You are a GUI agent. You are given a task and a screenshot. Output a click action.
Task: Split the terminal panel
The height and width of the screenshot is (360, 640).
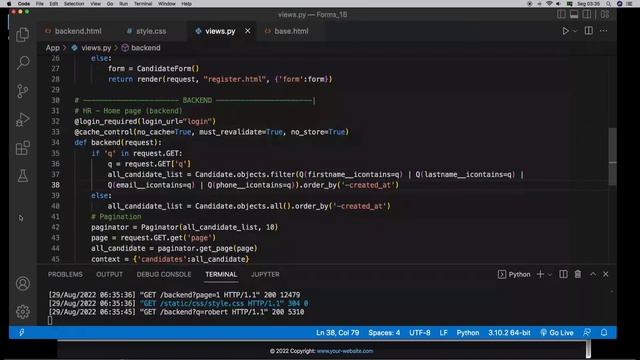pyautogui.click(x=563, y=274)
